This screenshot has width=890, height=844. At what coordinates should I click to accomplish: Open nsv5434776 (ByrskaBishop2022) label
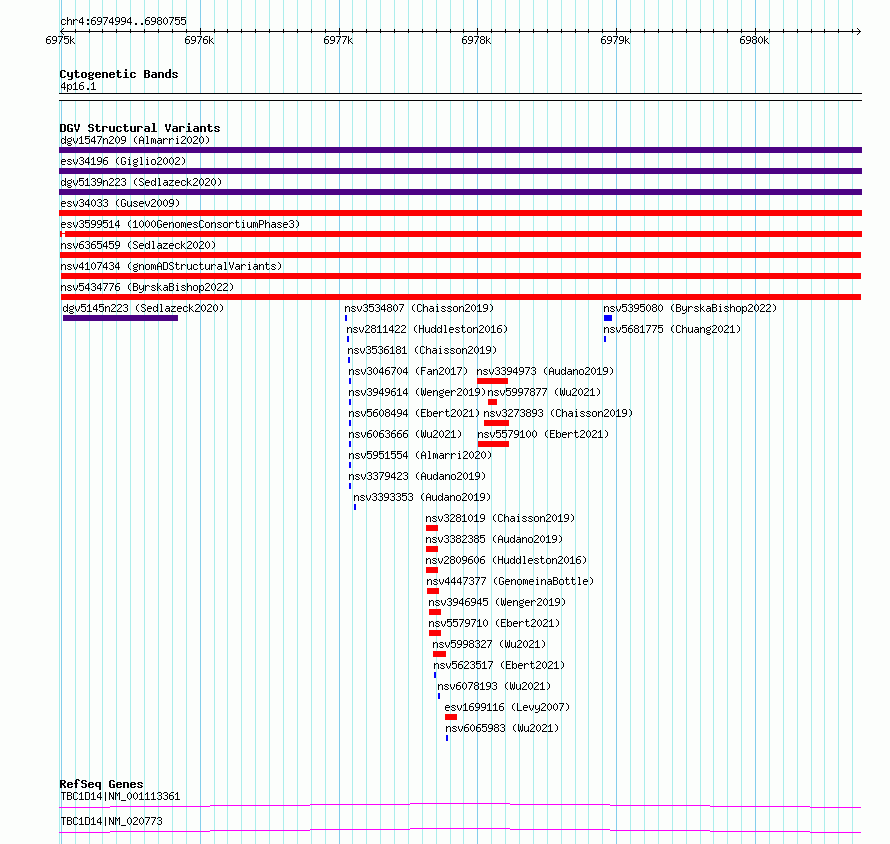click(147, 287)
